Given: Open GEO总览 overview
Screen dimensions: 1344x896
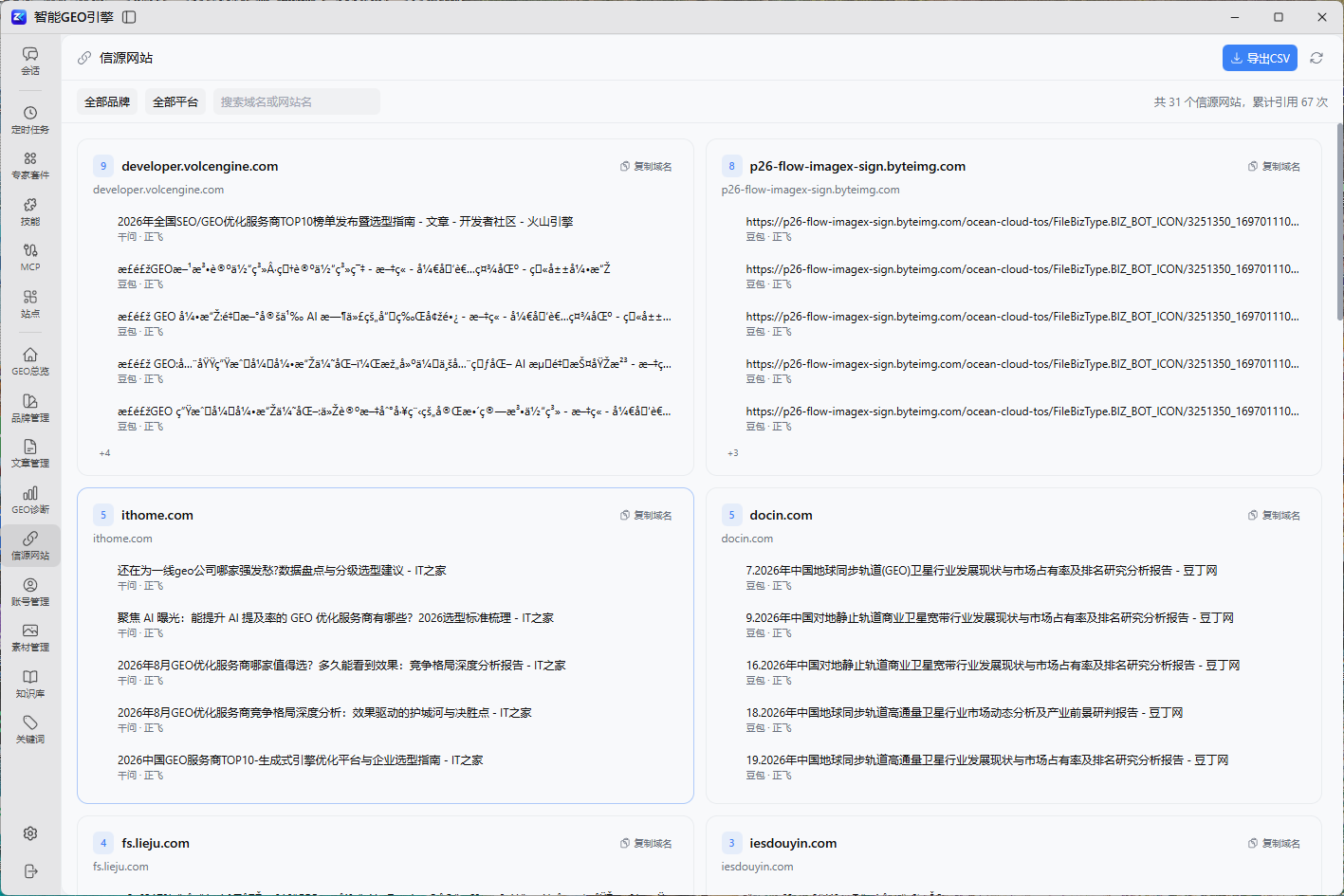Looking at the screenshot, I should [30, 361].
